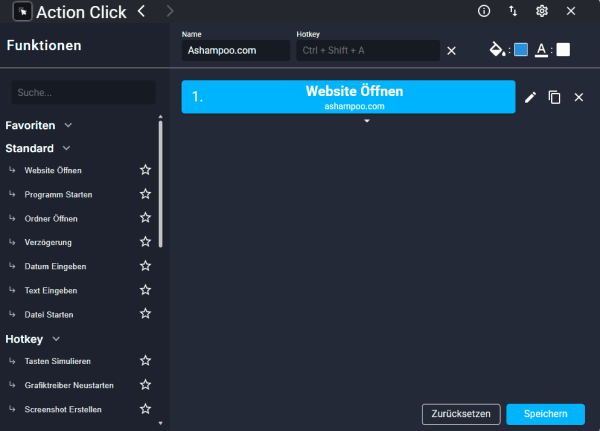Select Tasten Simulieren function
The width and height of the screenshot is (600, 431).
pos(57,361)
